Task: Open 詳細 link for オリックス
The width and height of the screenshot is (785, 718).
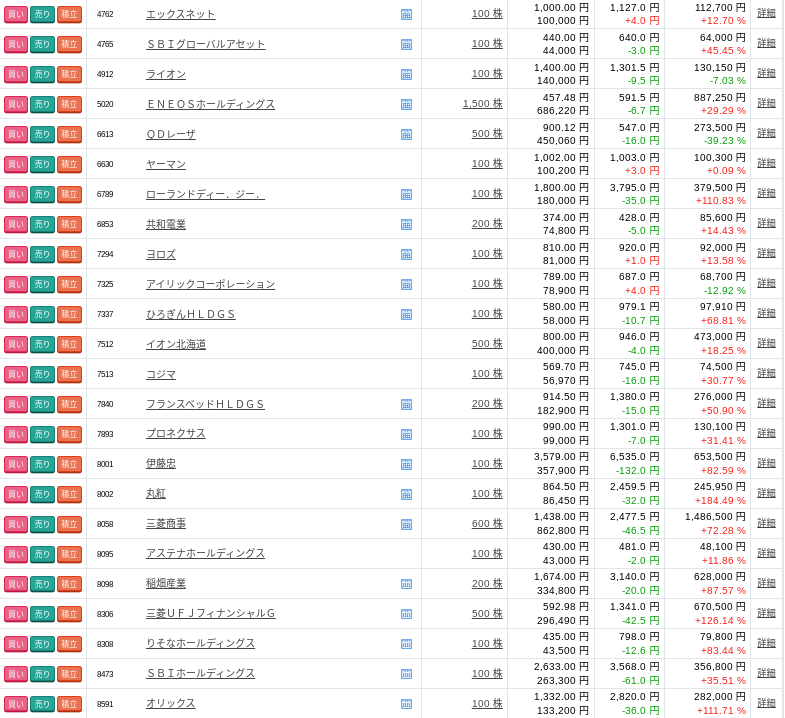Action: tap(766, 702)
